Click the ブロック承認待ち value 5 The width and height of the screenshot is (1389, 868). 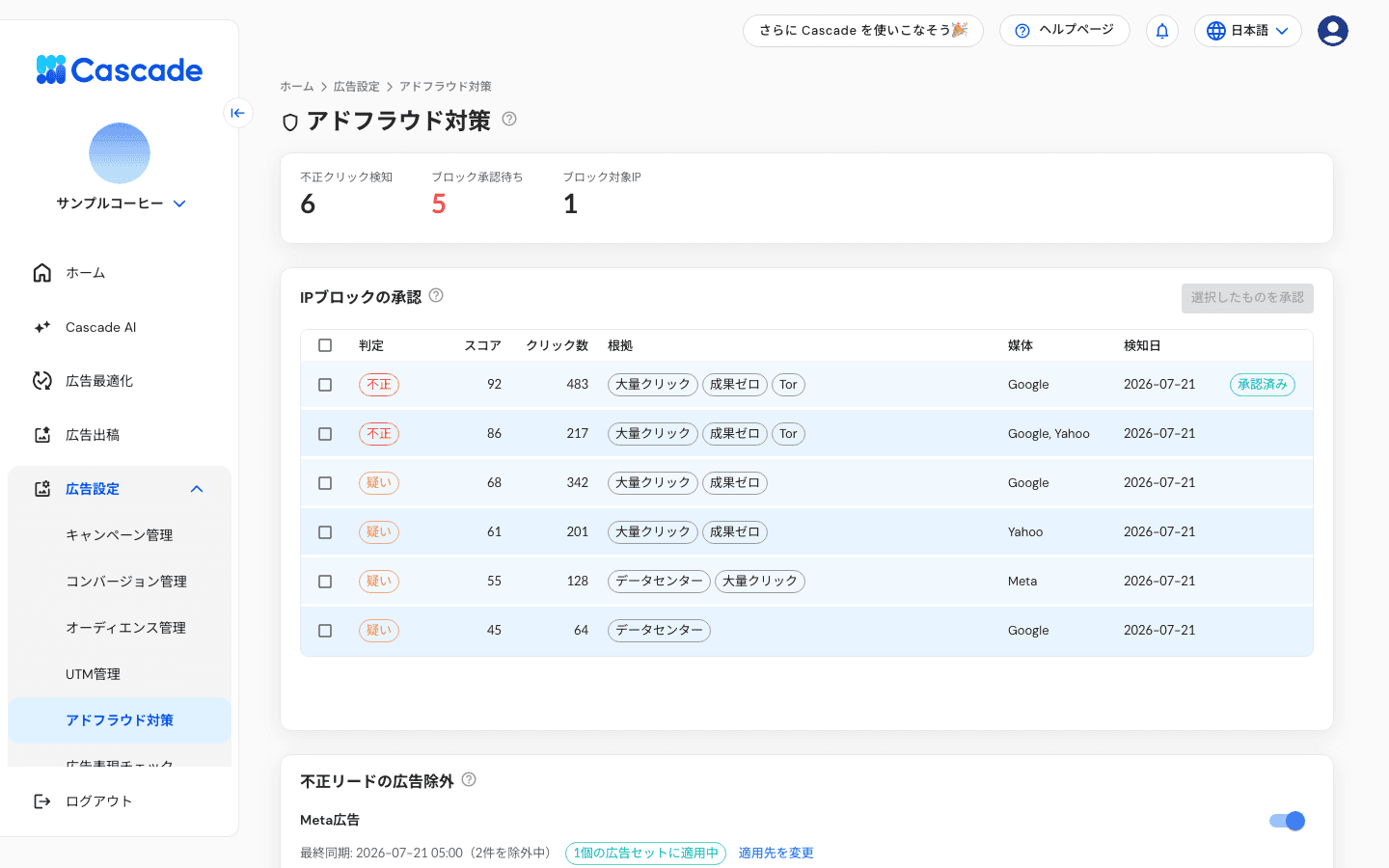click(439, 203)
